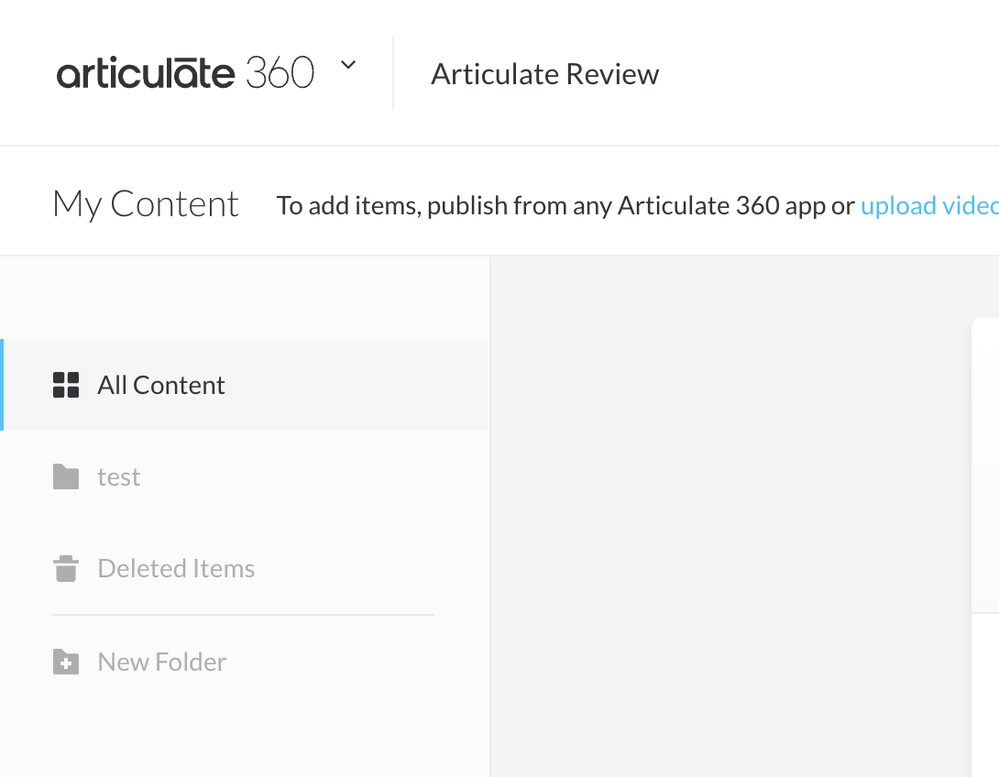Click the divider line above New Folder
Viewport: 999px width, 777px height.
[243, 615]
